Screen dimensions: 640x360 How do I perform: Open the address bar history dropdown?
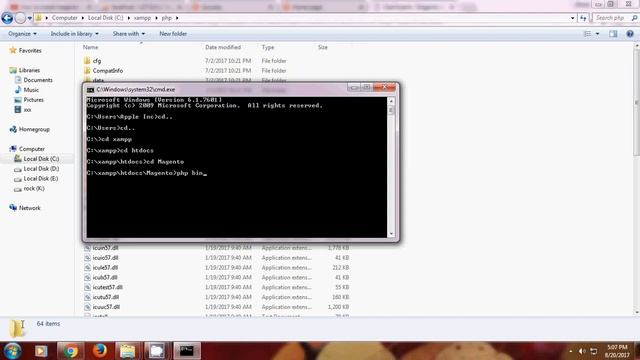572,18
